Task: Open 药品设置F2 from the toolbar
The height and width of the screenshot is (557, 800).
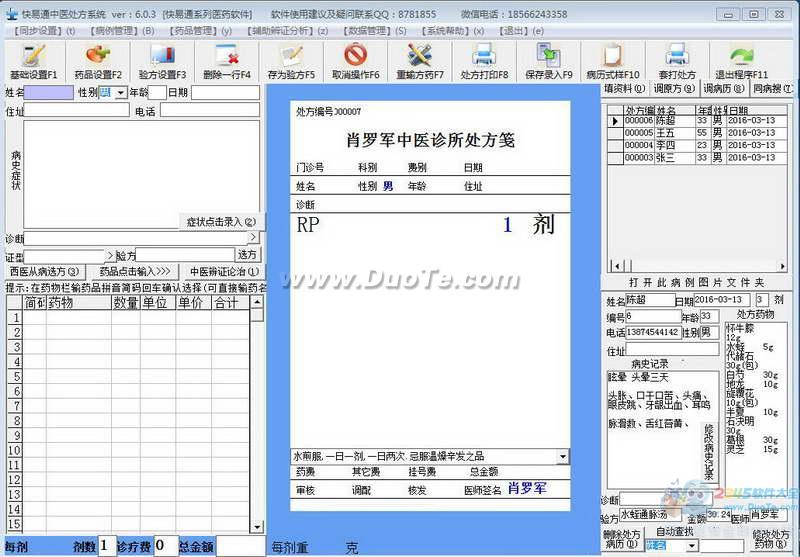Action: tap(98, 60)
